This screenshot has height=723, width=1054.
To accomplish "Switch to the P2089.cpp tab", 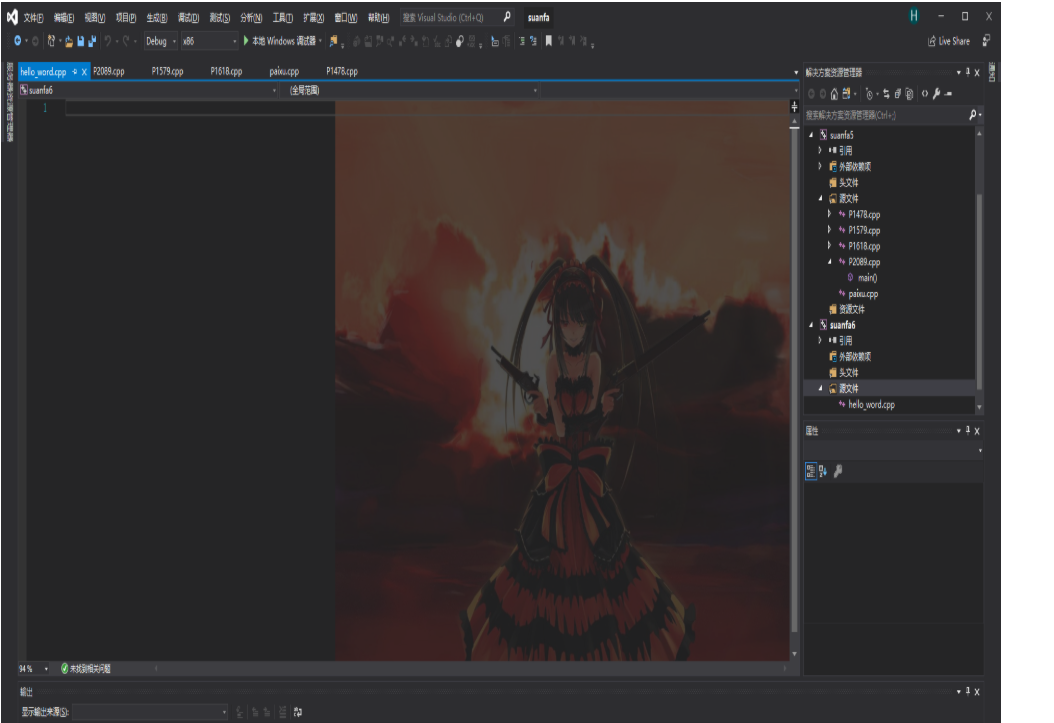I will tap(109, 71).
